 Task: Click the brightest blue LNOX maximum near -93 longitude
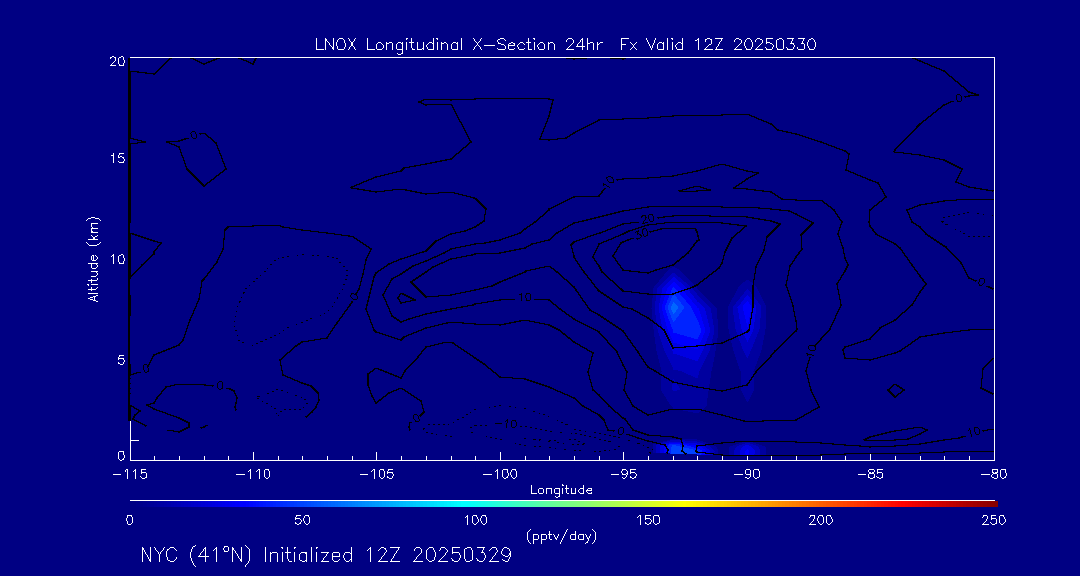676,308
